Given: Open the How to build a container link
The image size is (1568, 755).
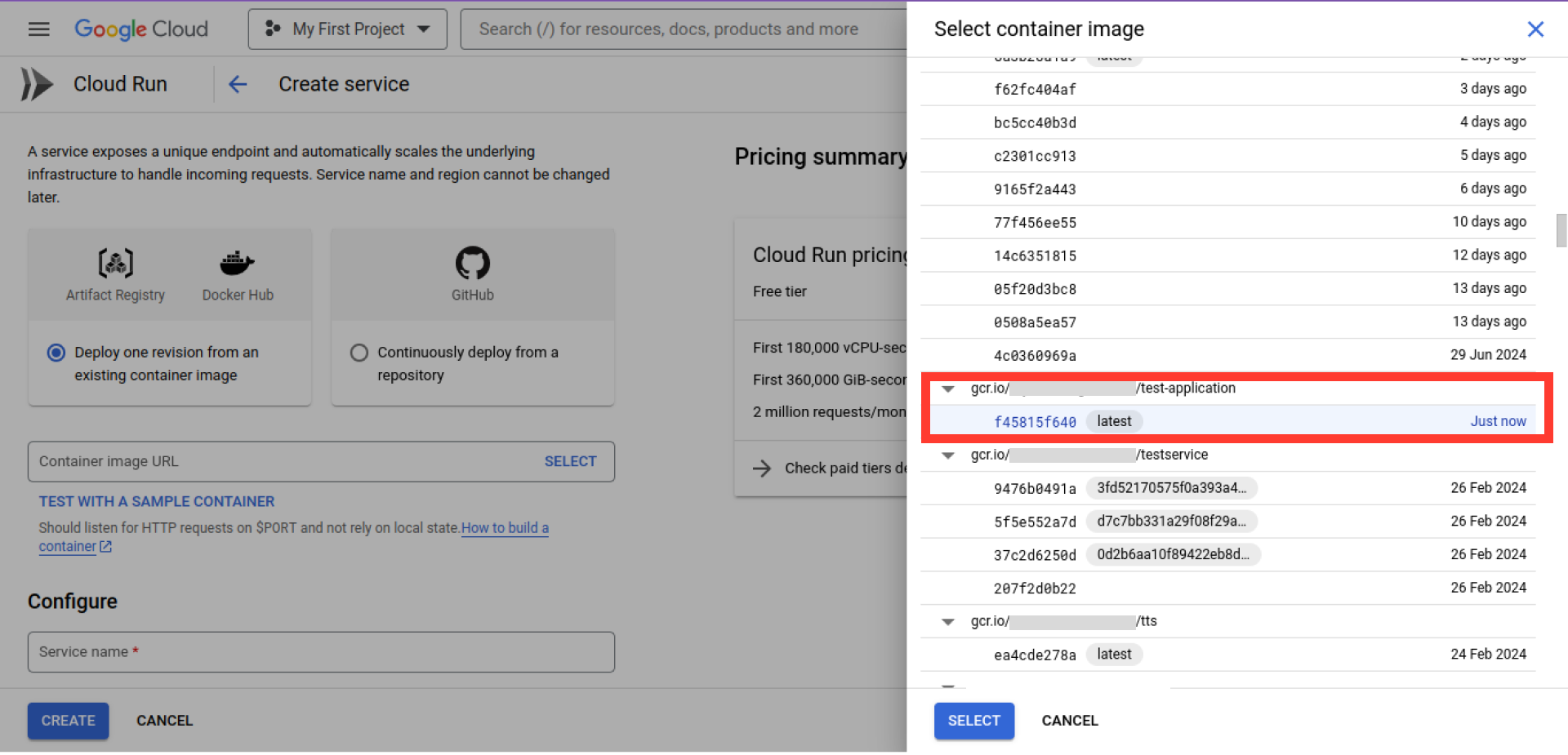Looking at the screenshot, I should pos(505,528).
